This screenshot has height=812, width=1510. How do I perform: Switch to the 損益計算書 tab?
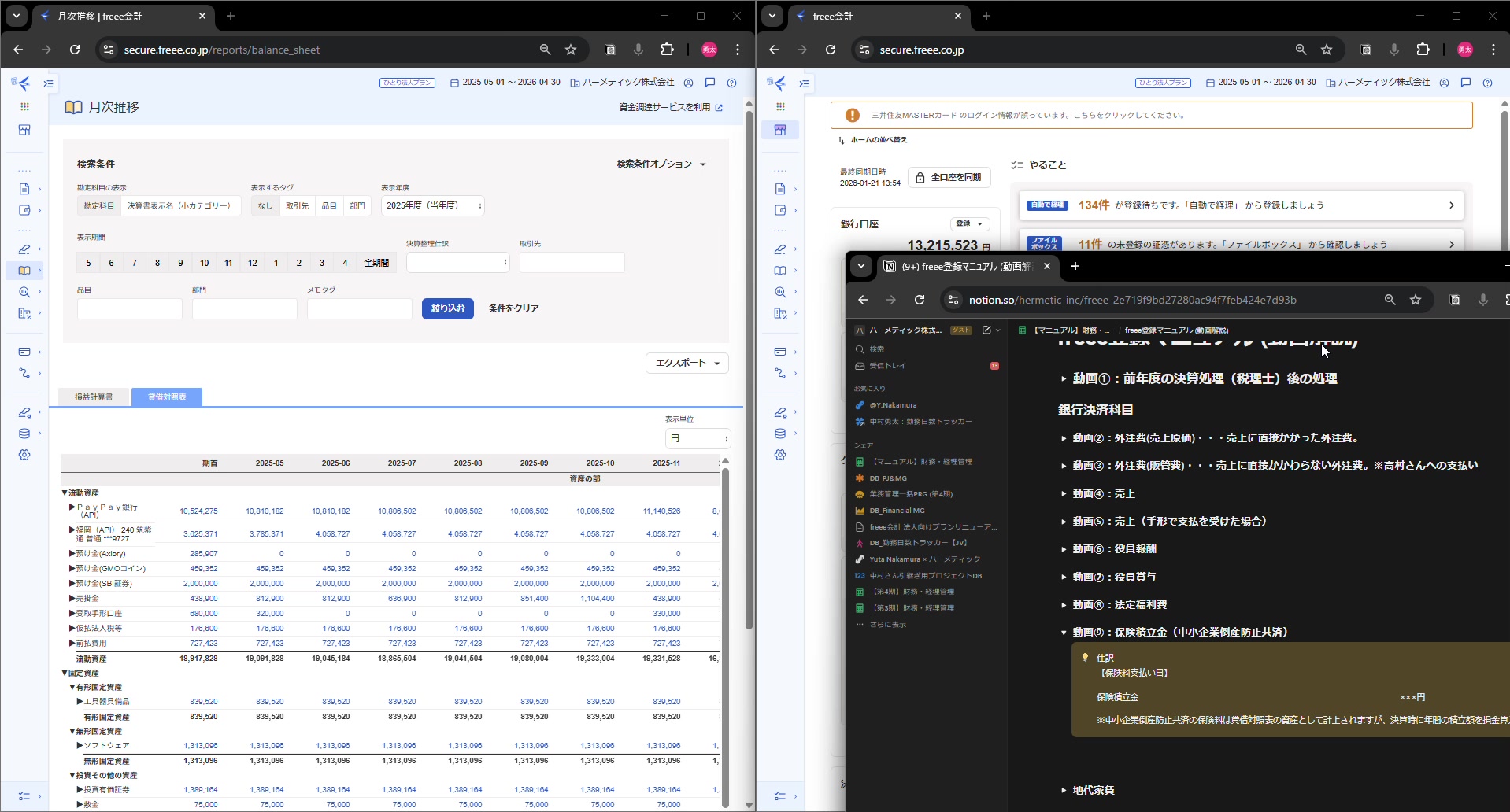(x=94, y=397)
